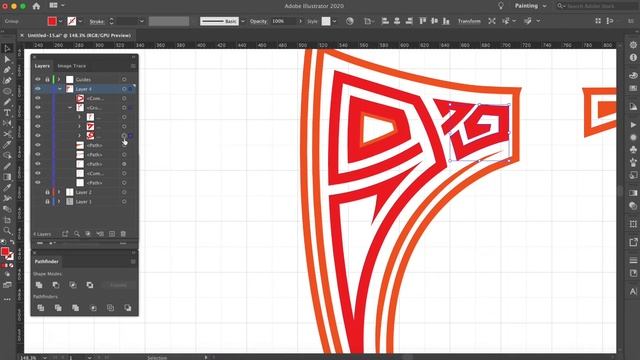This screenshot has width=640, height=360.
Task: Open the Transform link in control bar
Action: [x=469, y=21]
